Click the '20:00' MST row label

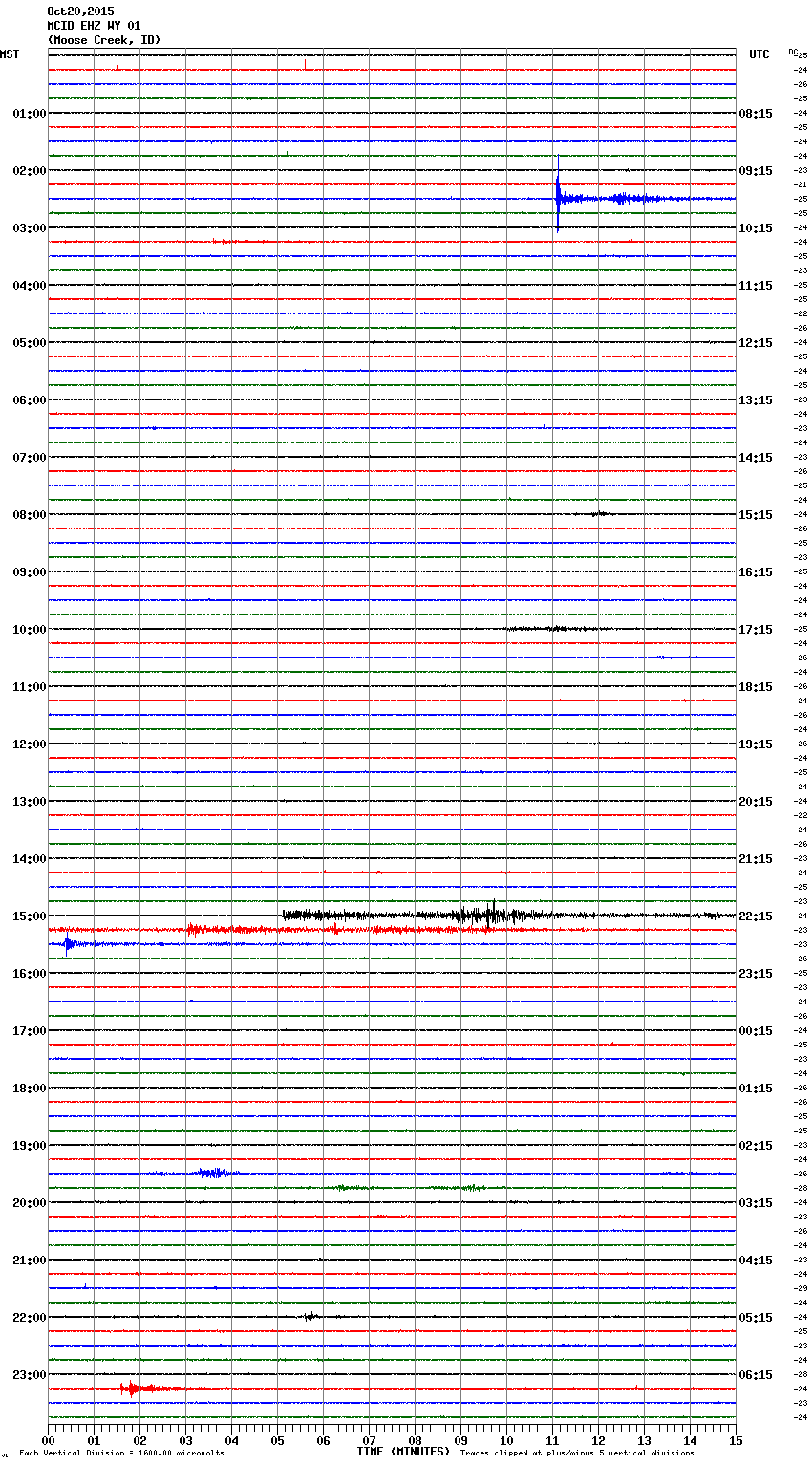[29, 1203]
